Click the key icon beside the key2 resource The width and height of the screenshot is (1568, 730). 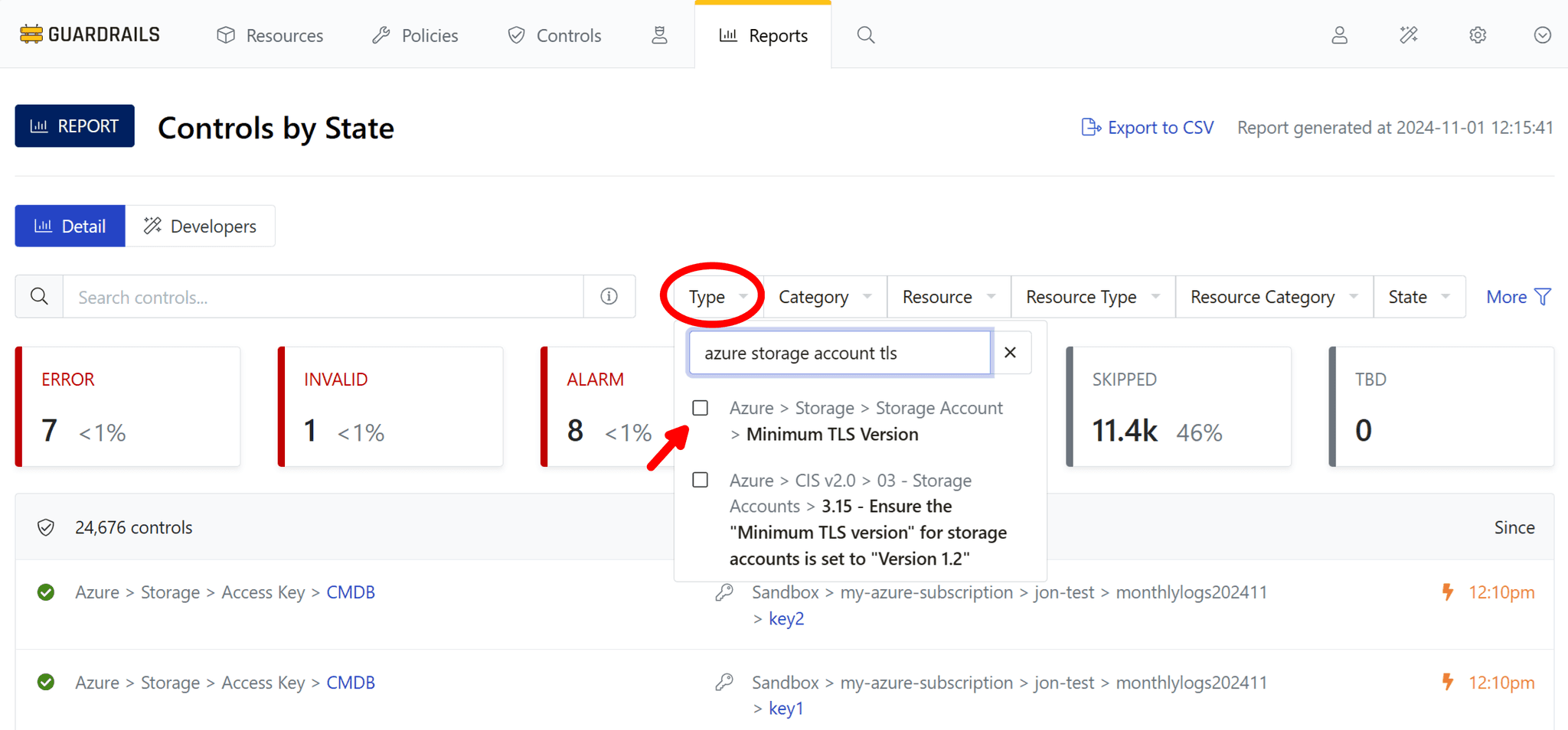(x=724, y=592)
